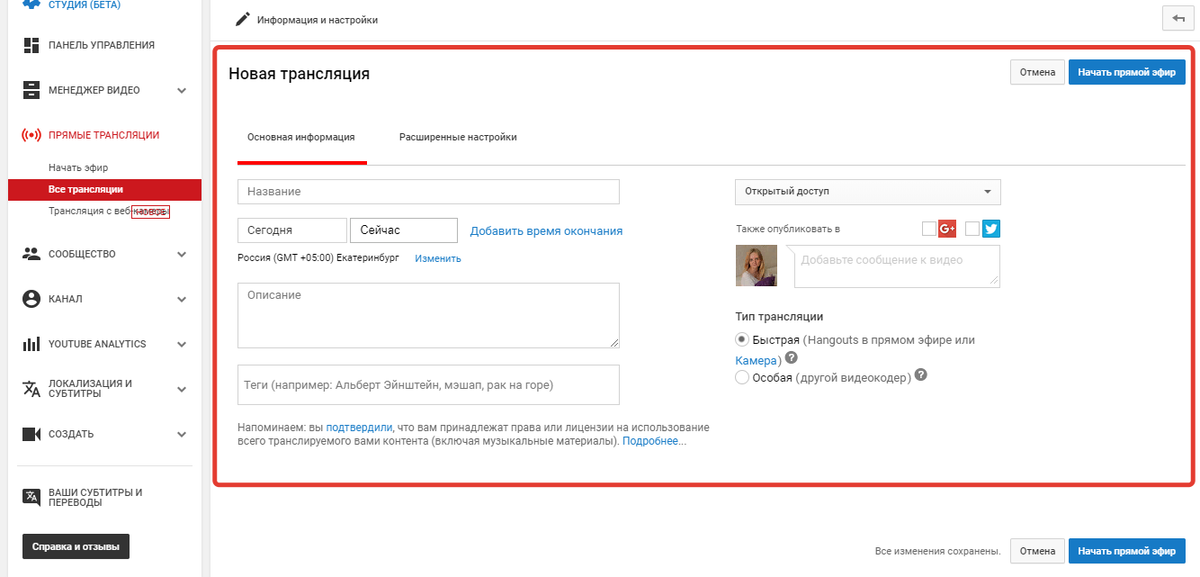Open Начать эфир in sidebar
This screenshot has height=577, width=1200.
tap(78, 167)
